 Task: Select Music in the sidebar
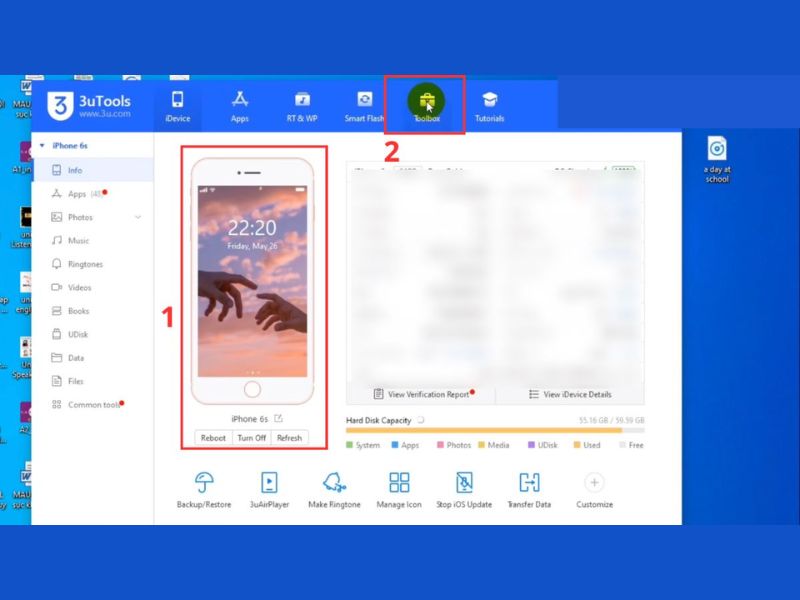(x=93, y=240)
